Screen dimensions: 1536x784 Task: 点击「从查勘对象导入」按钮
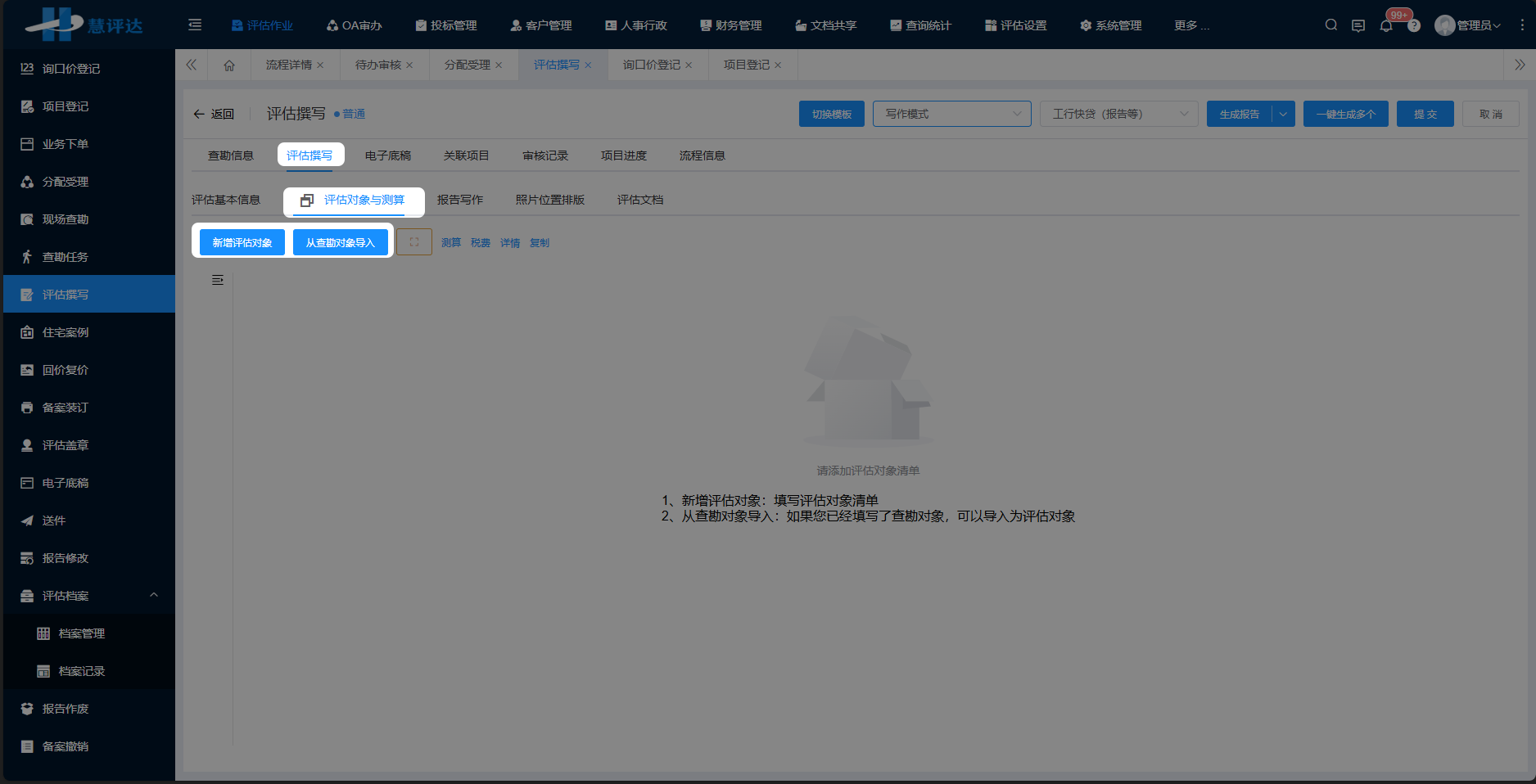tap(341, 241)
